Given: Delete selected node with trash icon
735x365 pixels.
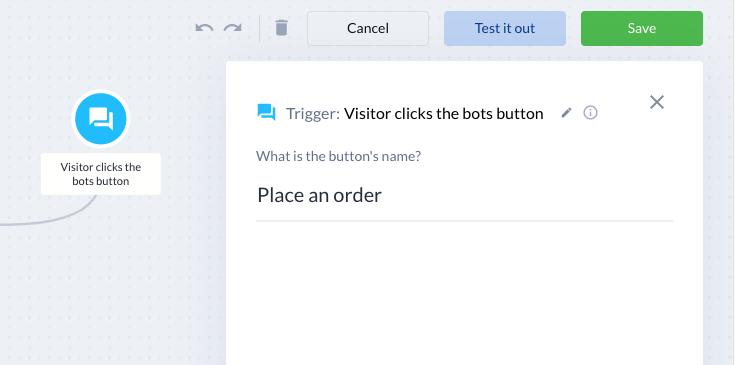Looking at the screenshot, I should click(281, 28).
